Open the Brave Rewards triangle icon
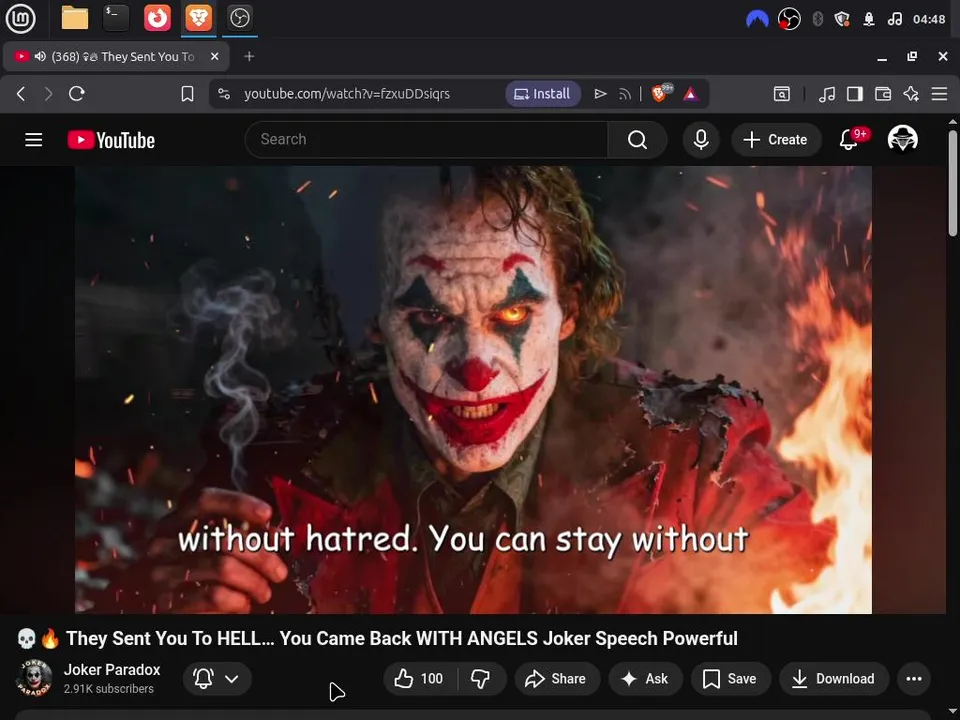Viewport: 960px width, 720px height. pyautogui.click(x=691, y=94)
